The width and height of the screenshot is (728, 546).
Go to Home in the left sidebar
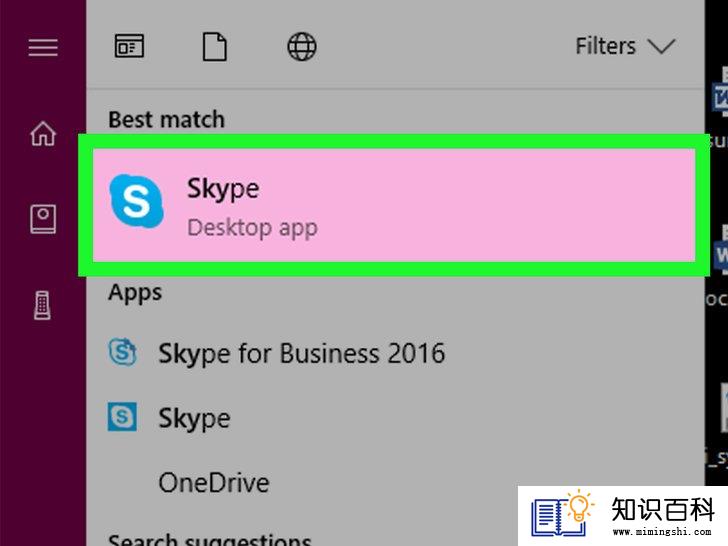[x=43, y=133]
